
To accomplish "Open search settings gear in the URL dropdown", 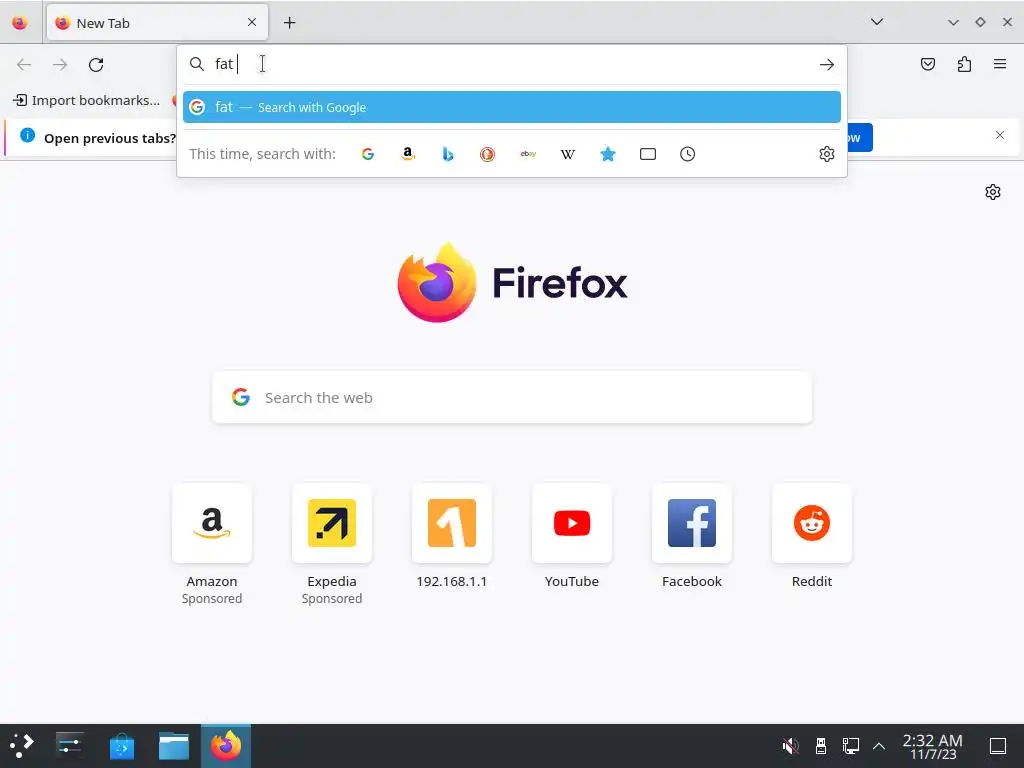I will click(x=827, y=154).
